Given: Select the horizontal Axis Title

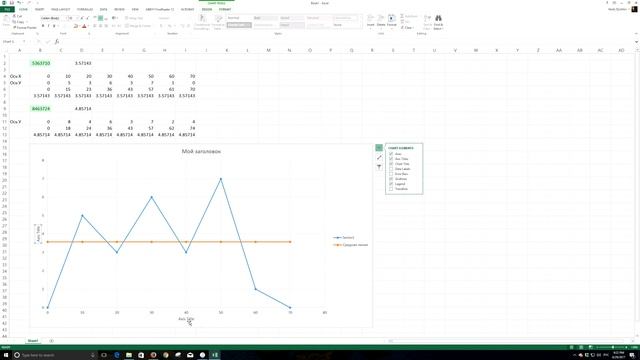Looking at the screenshot, I should [x=186, y=319].
